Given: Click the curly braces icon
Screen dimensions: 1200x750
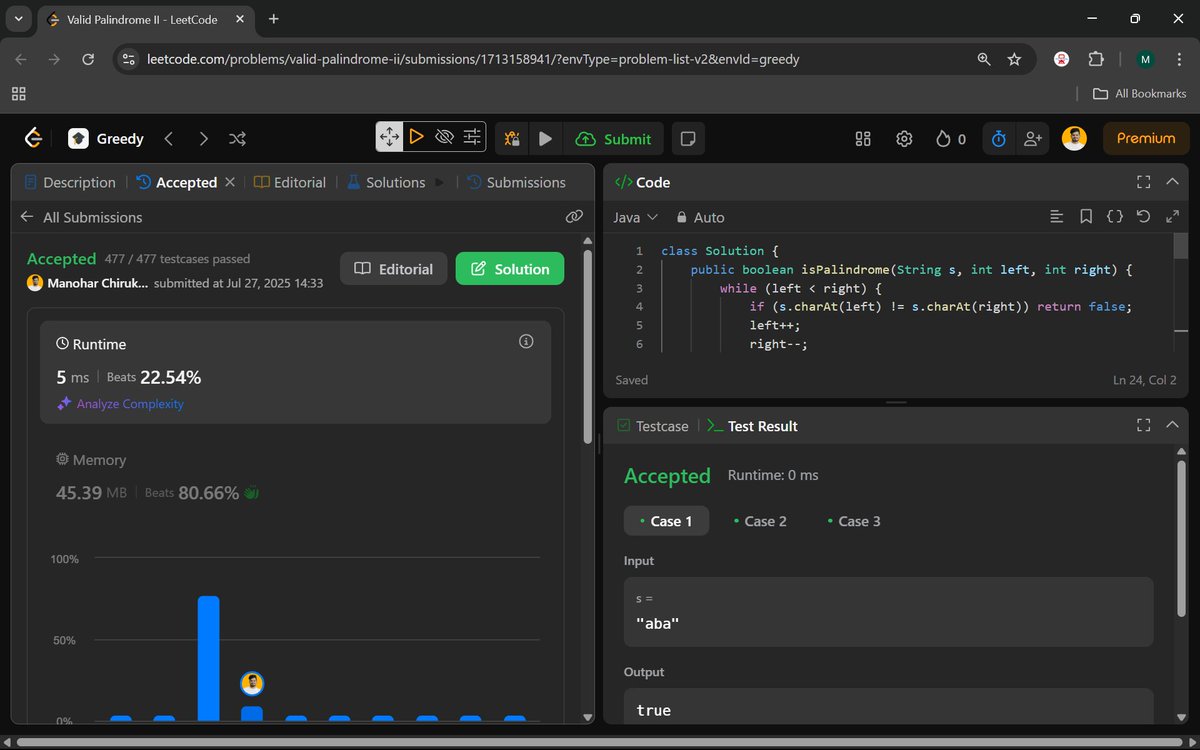Looking at the screenshot, I should (1115, 216).
